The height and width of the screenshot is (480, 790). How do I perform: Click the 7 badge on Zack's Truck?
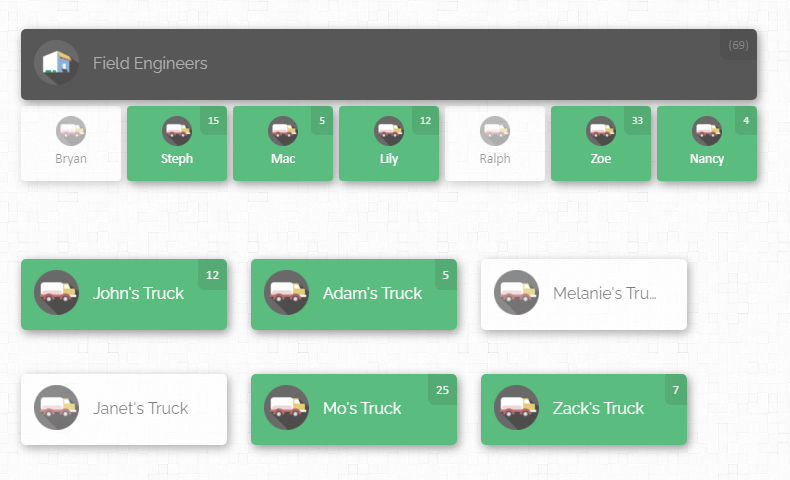pyautogui.click(x=674, y=389)
